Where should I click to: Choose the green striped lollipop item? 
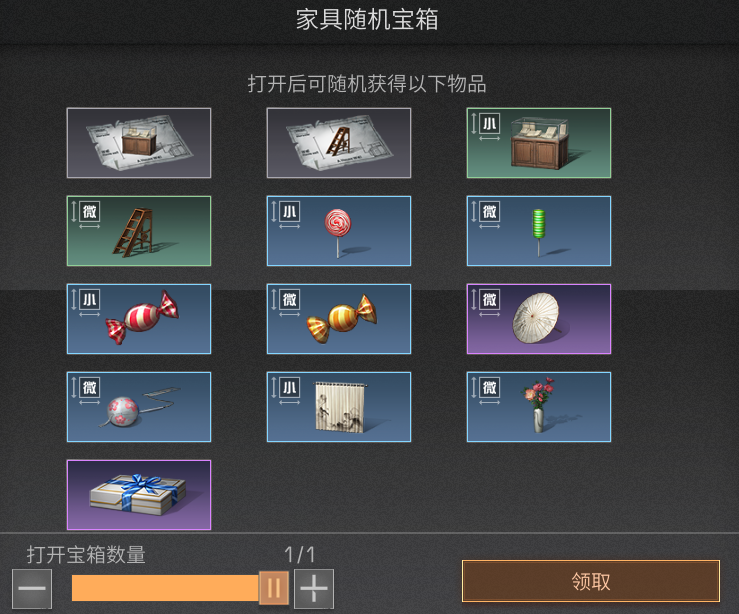(x=539, y=231)
